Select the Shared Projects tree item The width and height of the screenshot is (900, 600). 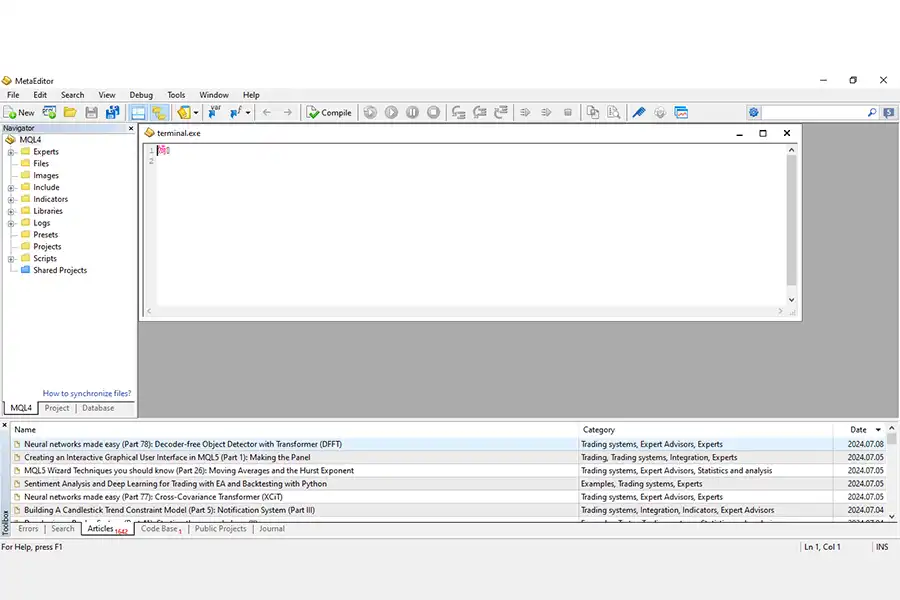pyautogui.click(x=54, y=270)
